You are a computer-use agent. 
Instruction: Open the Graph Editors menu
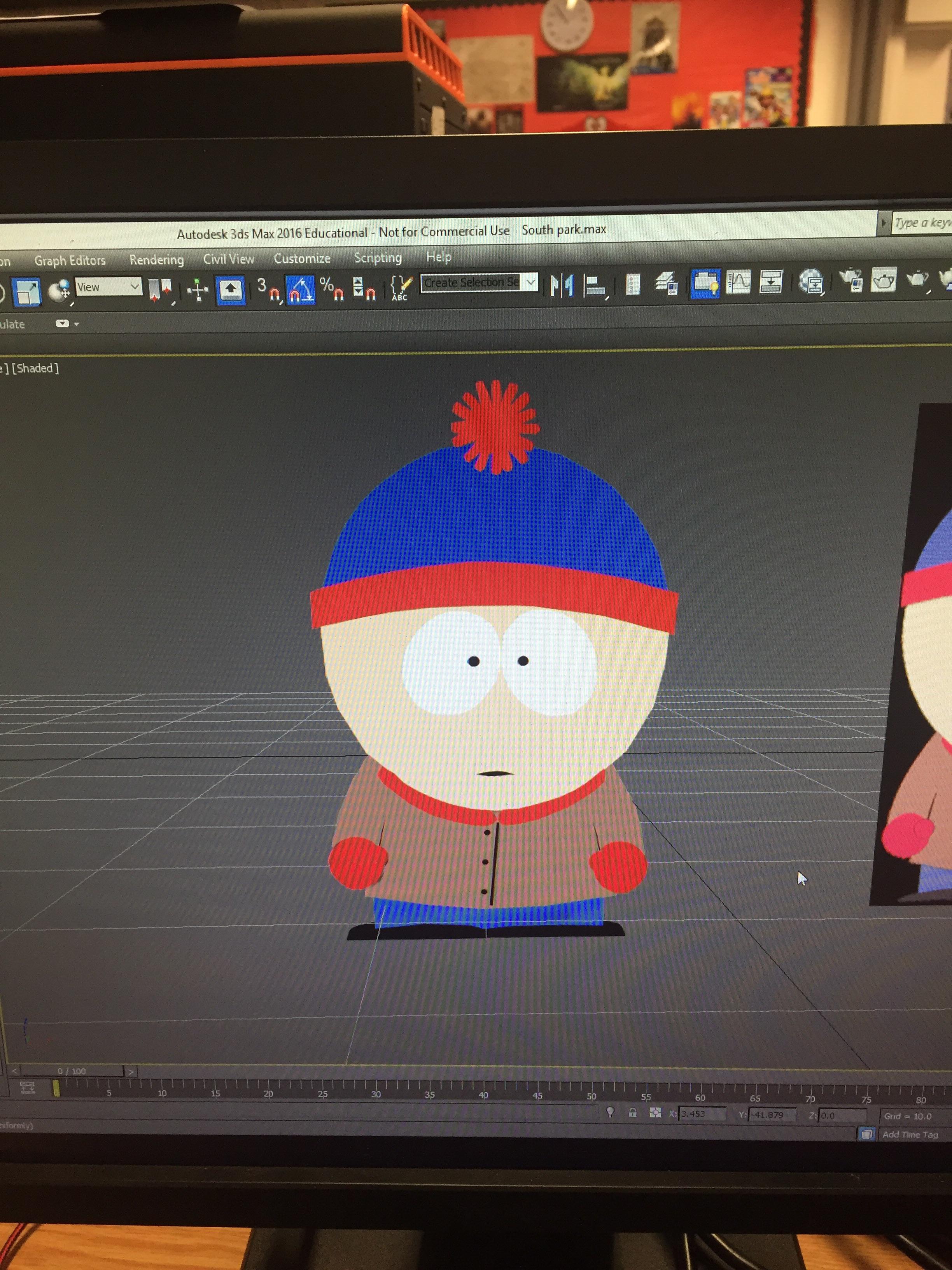70,260
